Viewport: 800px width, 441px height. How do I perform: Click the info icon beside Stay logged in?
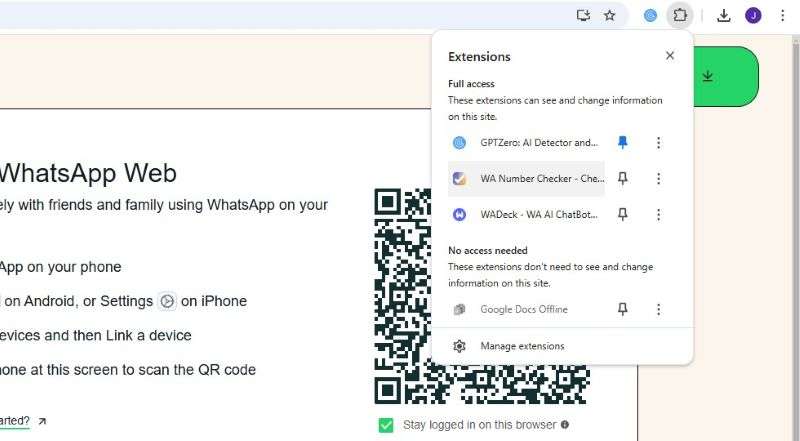click(565, 425)
